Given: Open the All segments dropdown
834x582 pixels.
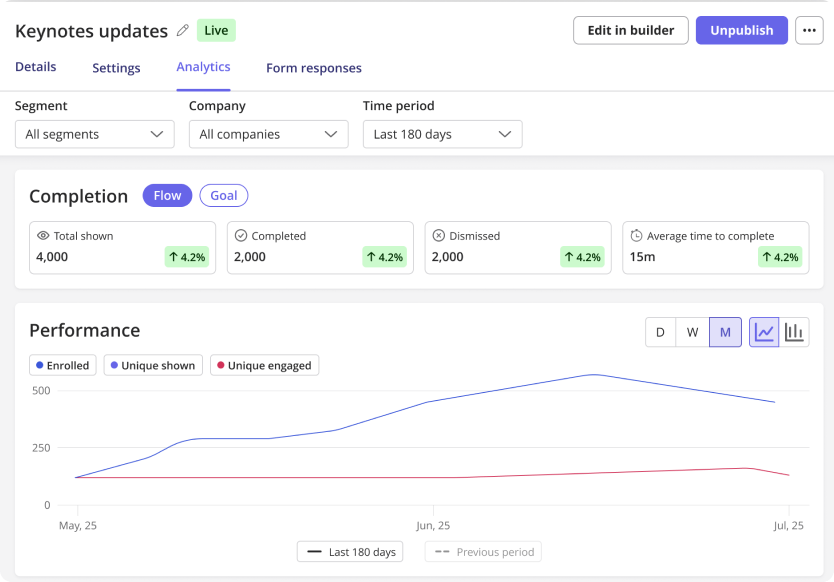Looking at the screenshot, I should click(x=95, y=134).
